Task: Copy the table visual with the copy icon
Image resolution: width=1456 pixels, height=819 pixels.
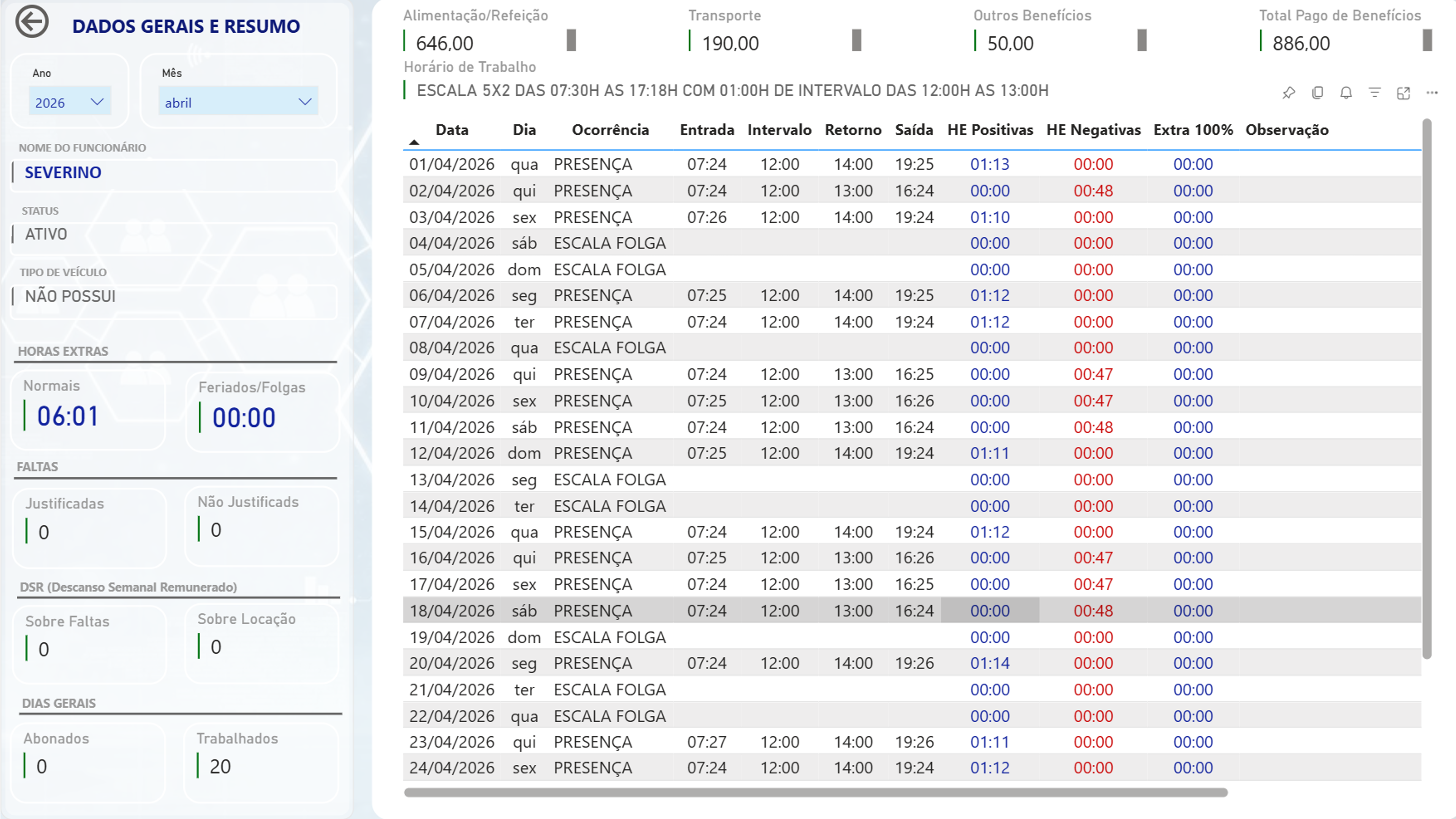Action: tap(1318, 93)
